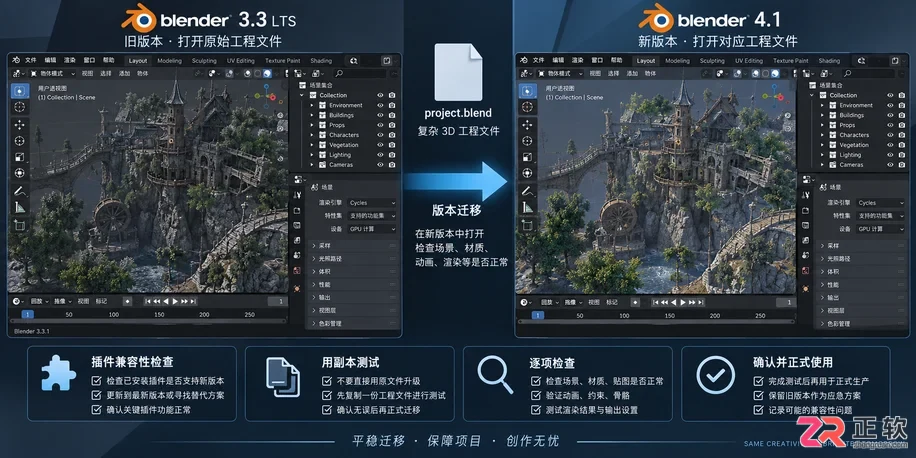Open Output properties tab icon in Blender 3.3 window
Screen dimensions: 916x458
tap(297, 225)
